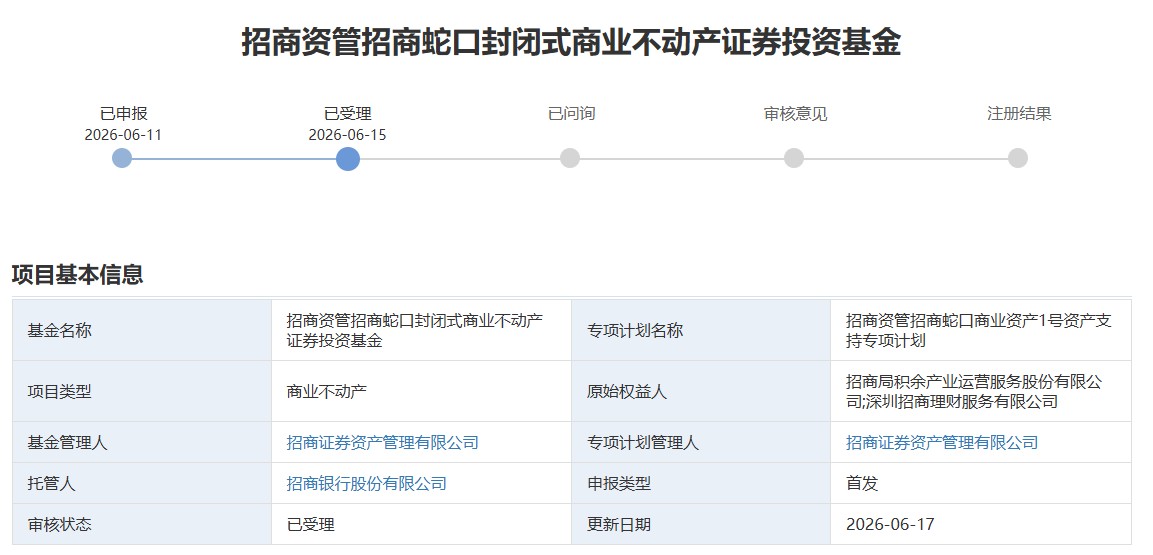Click the 原始权益人 label cell
The width and height of the screenshot is (1153, 555).
[702, 391]
